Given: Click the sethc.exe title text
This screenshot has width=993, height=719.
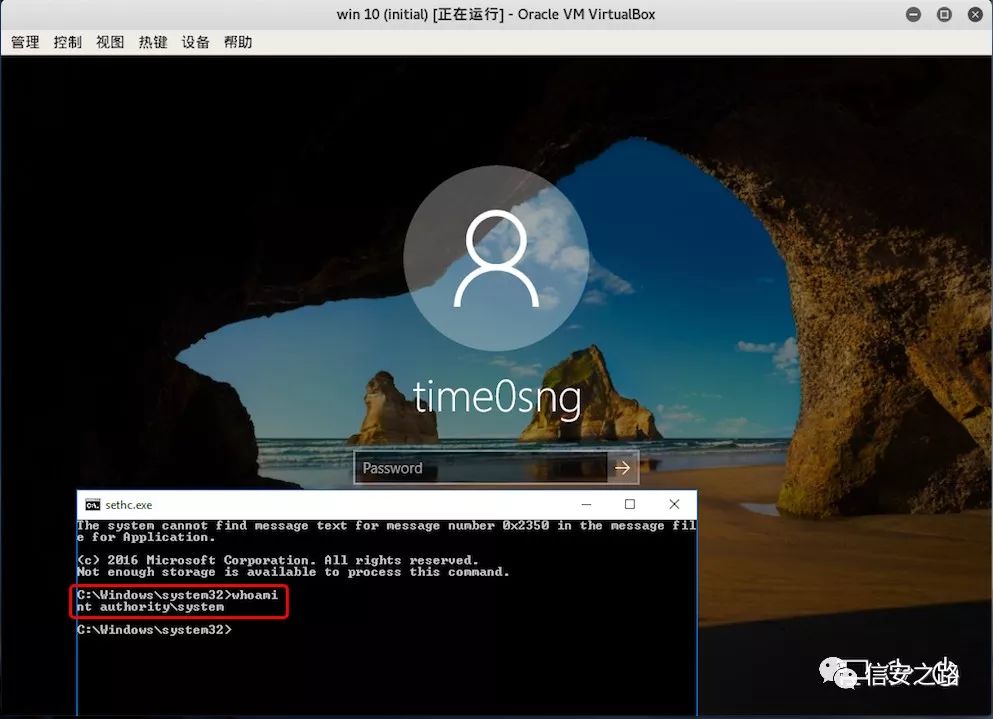Looking at the screenshot, I should (x=129, y=505).
